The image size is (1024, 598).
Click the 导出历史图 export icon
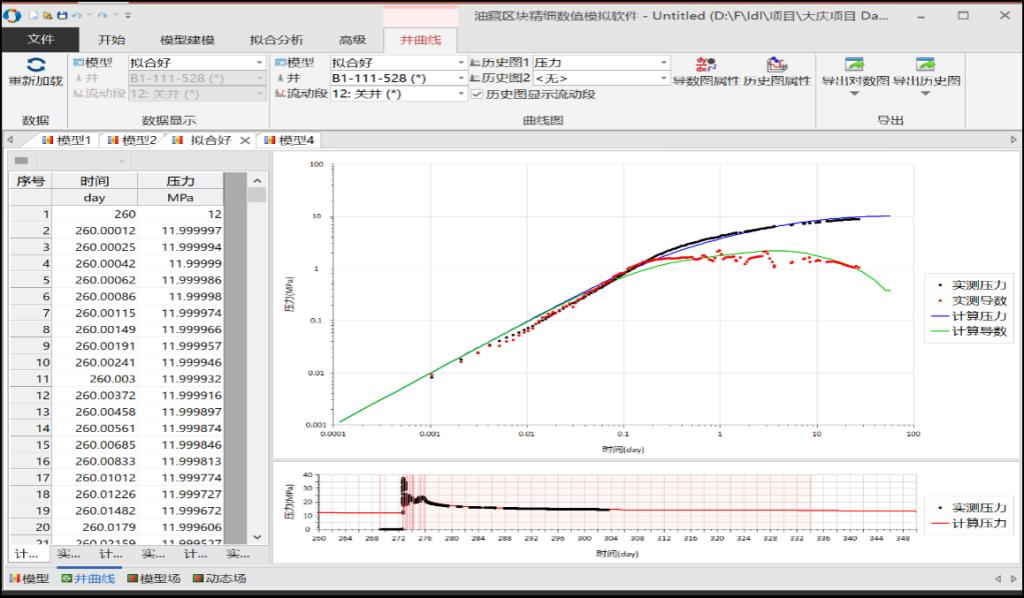click(926, 66)
